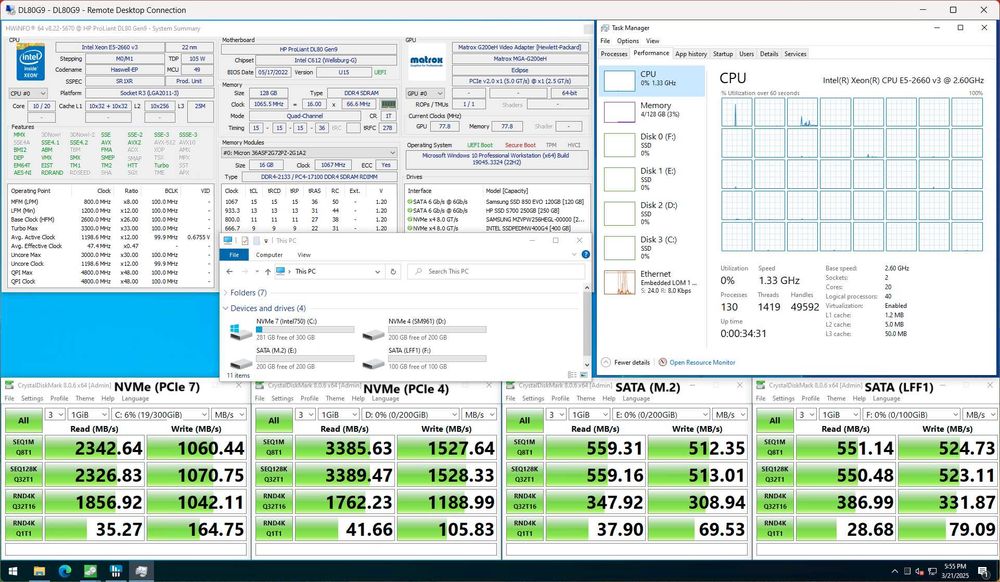
Task: Open the Windows Start menu
Action: coord(13,571)
